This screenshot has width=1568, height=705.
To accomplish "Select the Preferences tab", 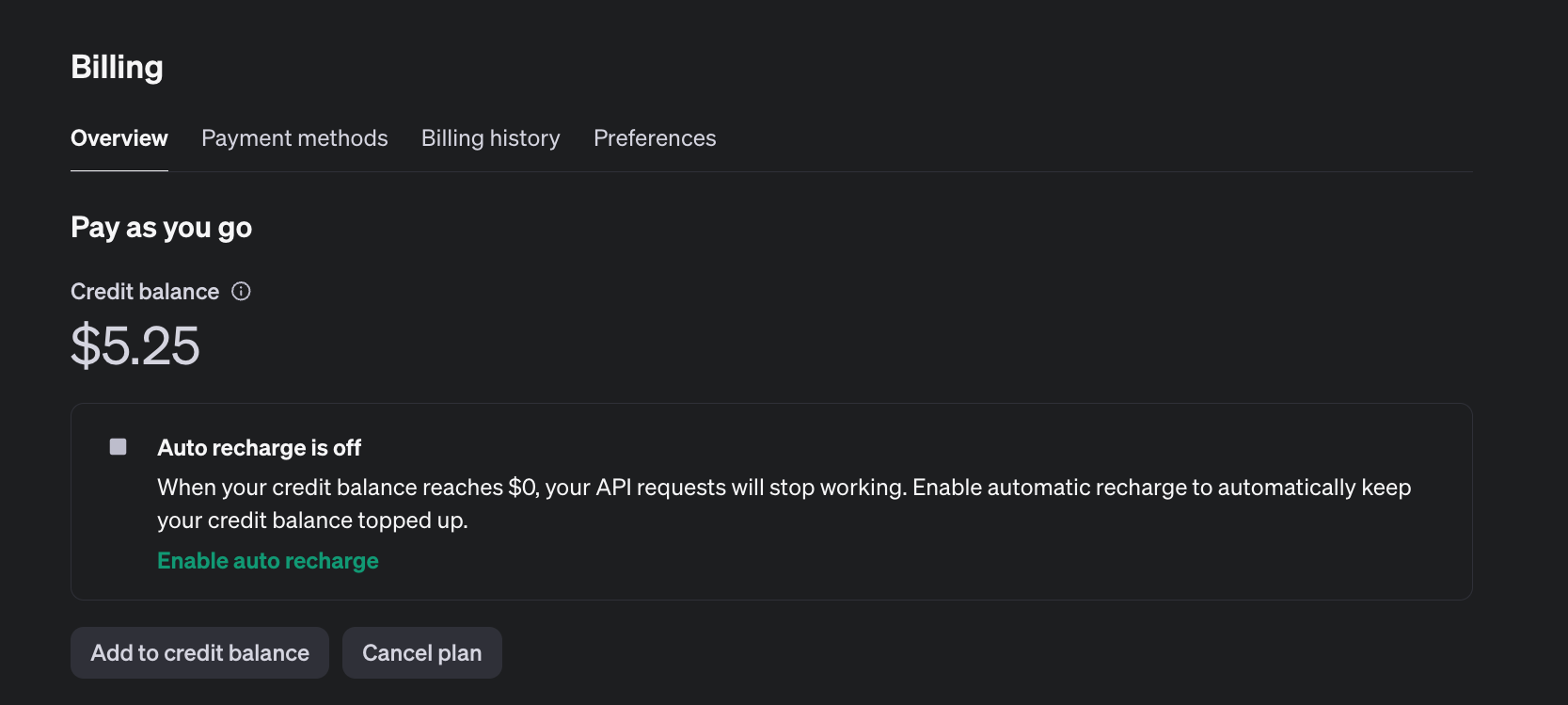I will pos(655,138).
